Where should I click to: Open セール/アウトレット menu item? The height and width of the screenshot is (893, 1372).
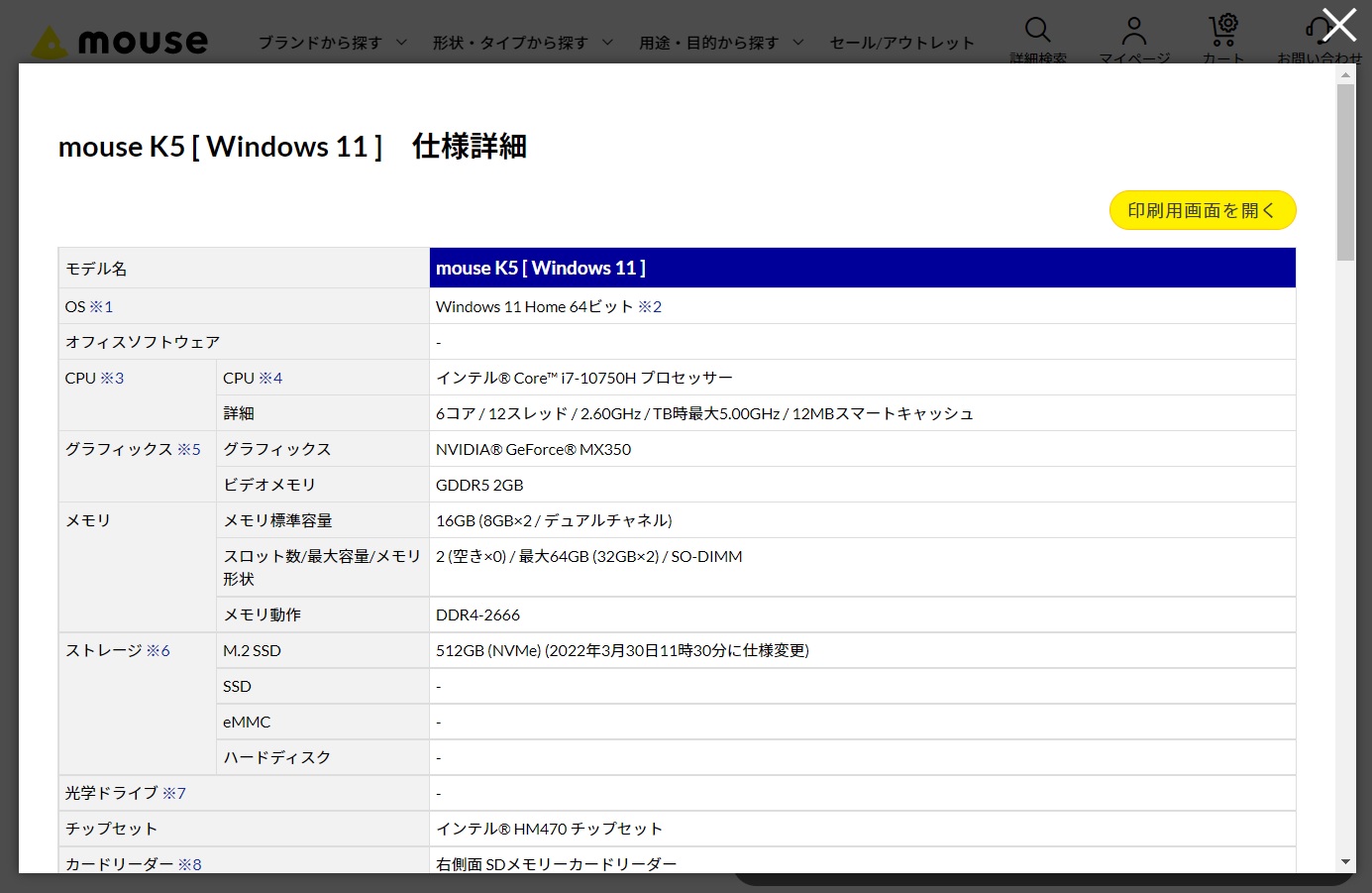tap(901, 43)
